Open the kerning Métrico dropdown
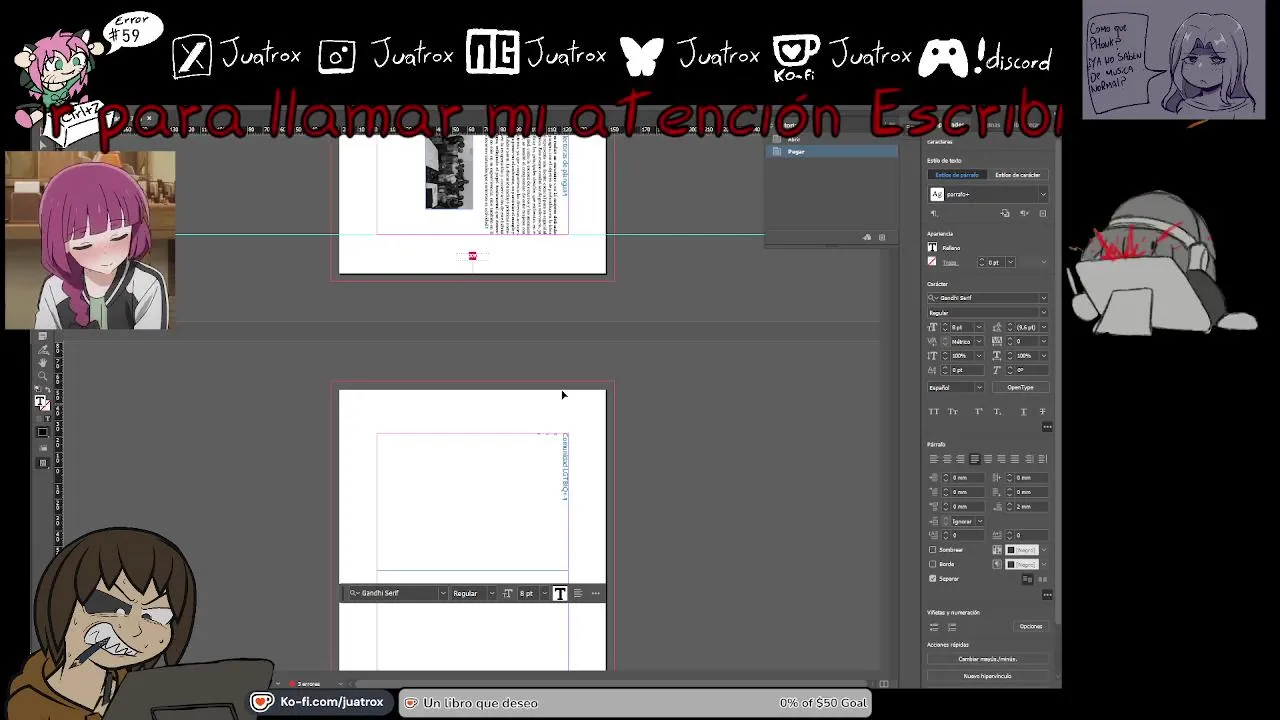The height and width of the screenshot is (720, 1280). (980, 341)
